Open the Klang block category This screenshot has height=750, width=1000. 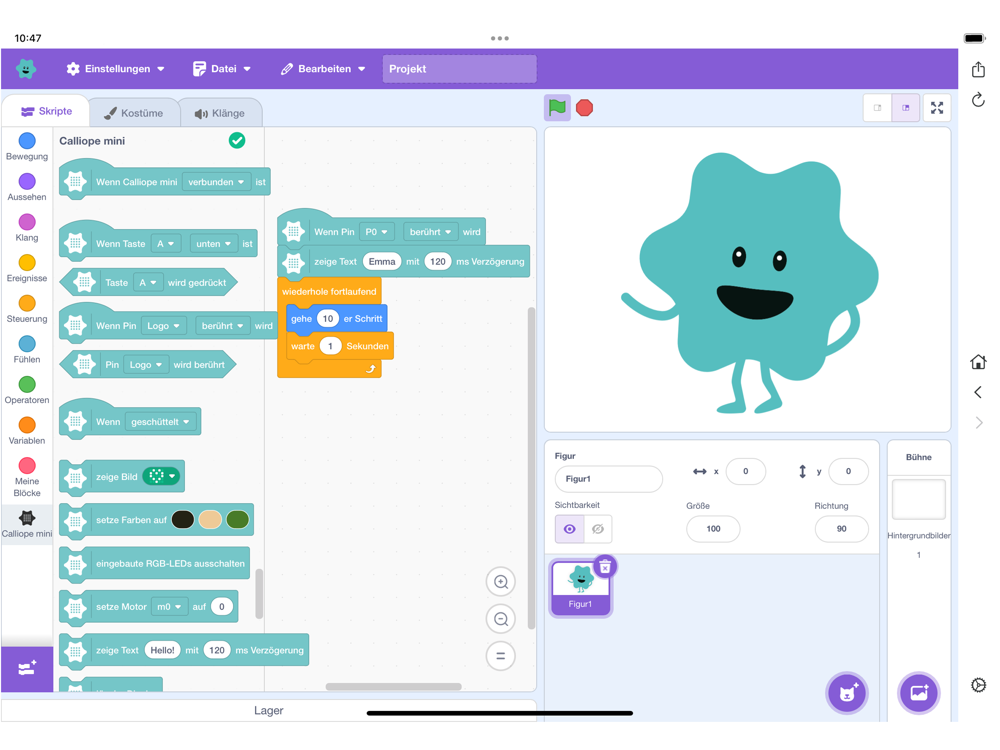27,228
